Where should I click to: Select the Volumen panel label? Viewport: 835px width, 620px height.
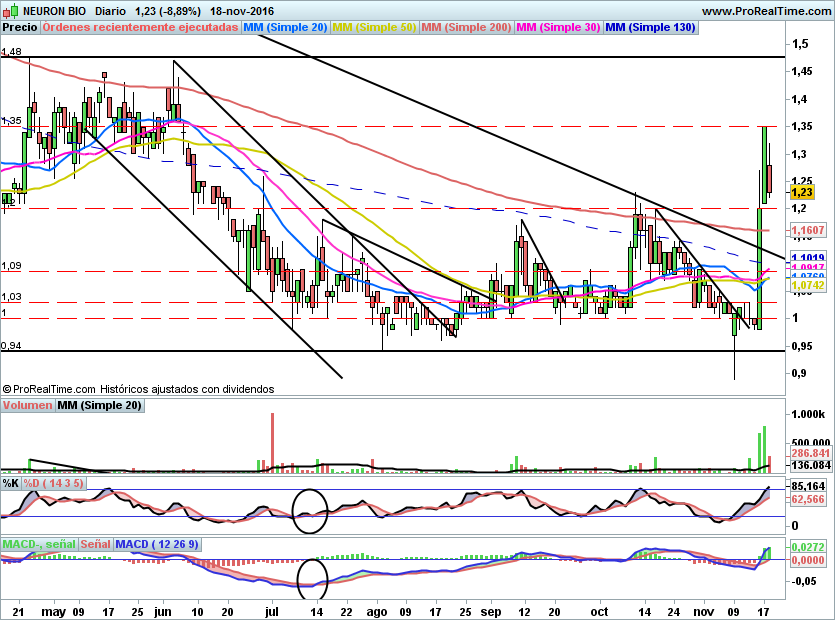point(27,406)
